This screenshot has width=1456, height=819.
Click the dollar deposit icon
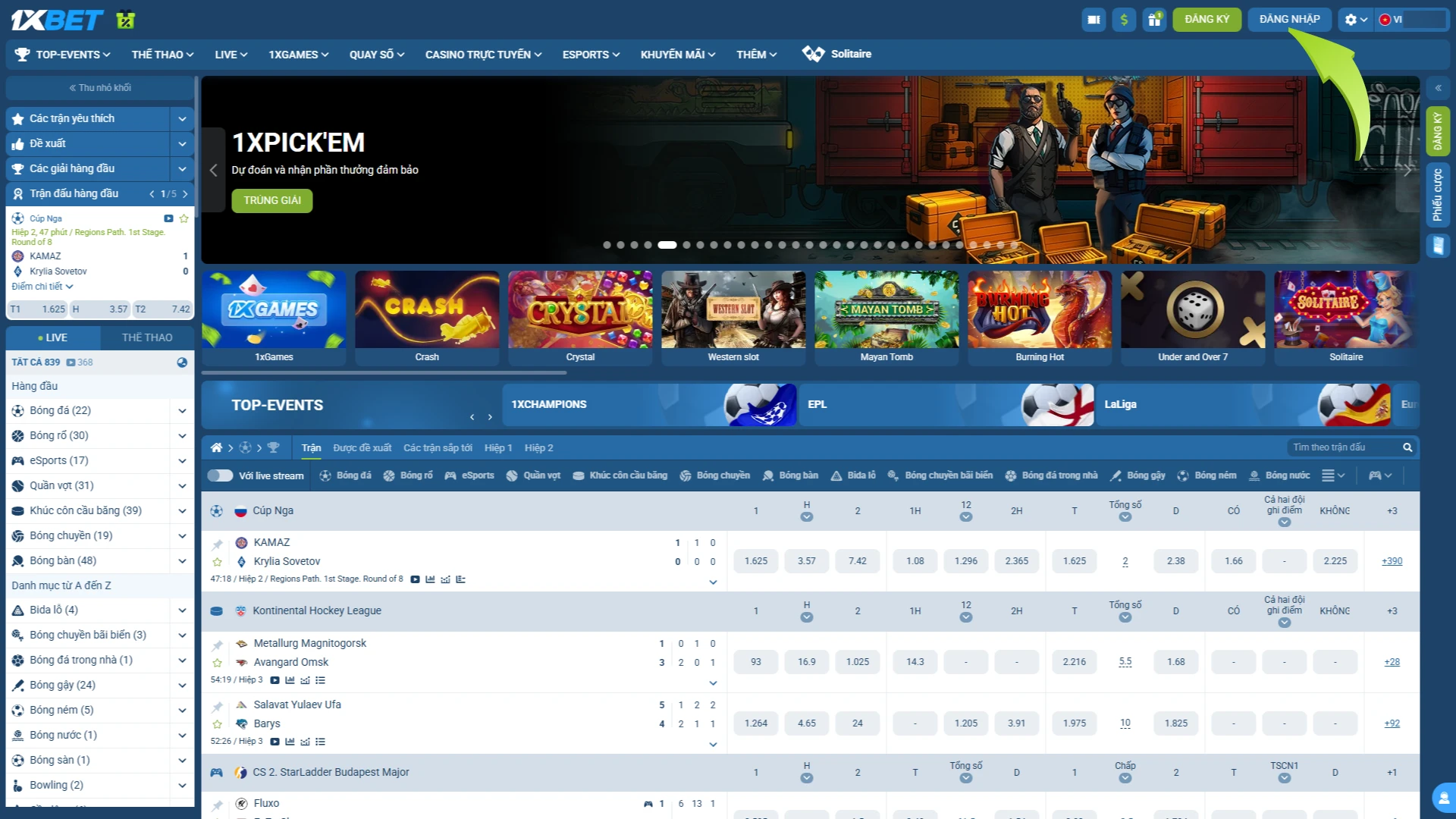tap(1124, 20)
